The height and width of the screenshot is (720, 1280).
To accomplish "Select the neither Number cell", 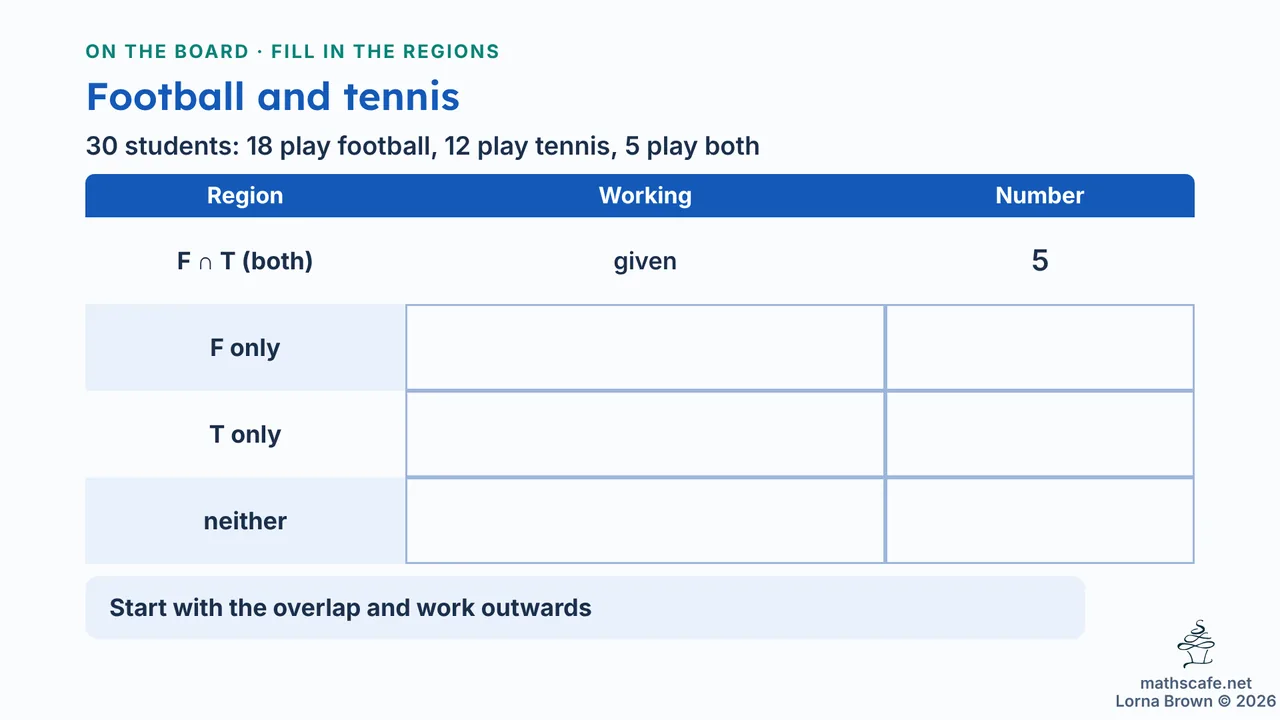I will coord(1040,521).
